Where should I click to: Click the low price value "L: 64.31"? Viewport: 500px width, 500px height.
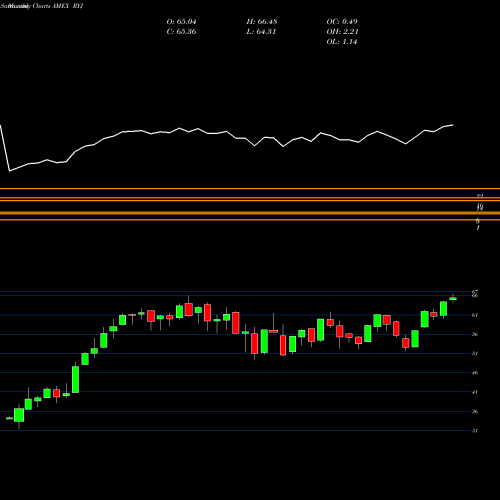(x=261, y=32)
